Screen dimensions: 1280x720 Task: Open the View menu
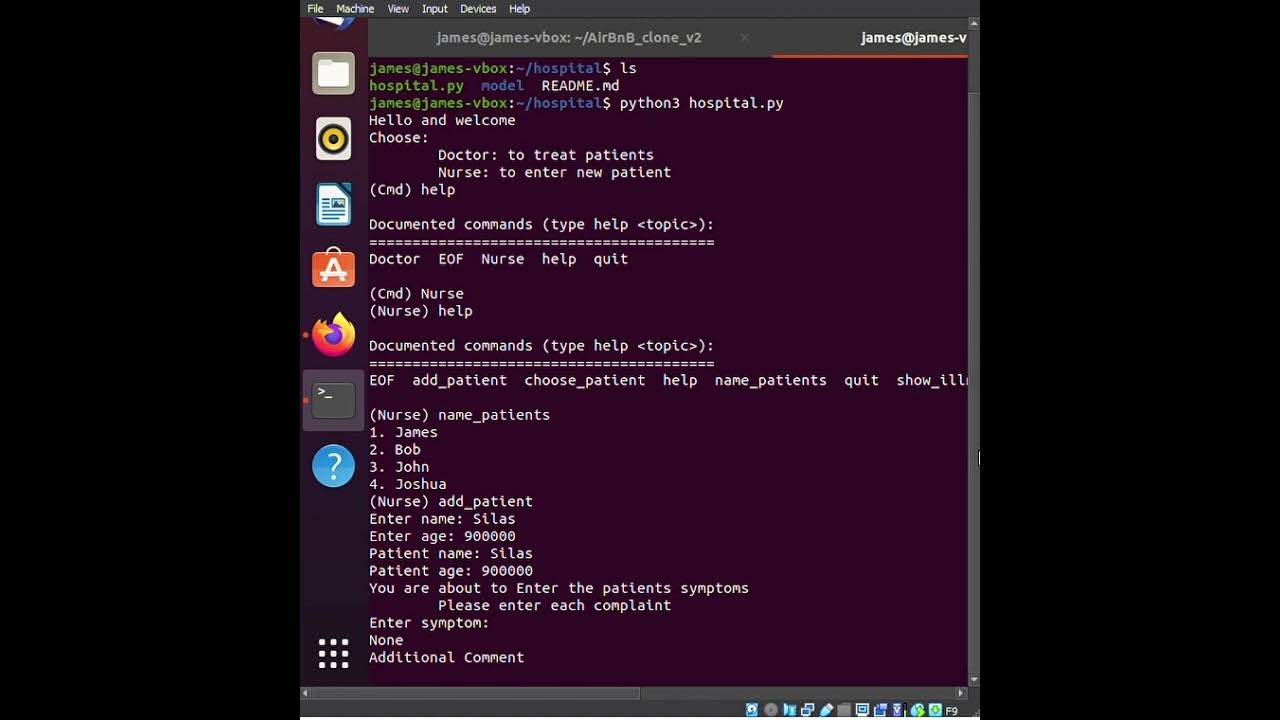tap(398, 9)
